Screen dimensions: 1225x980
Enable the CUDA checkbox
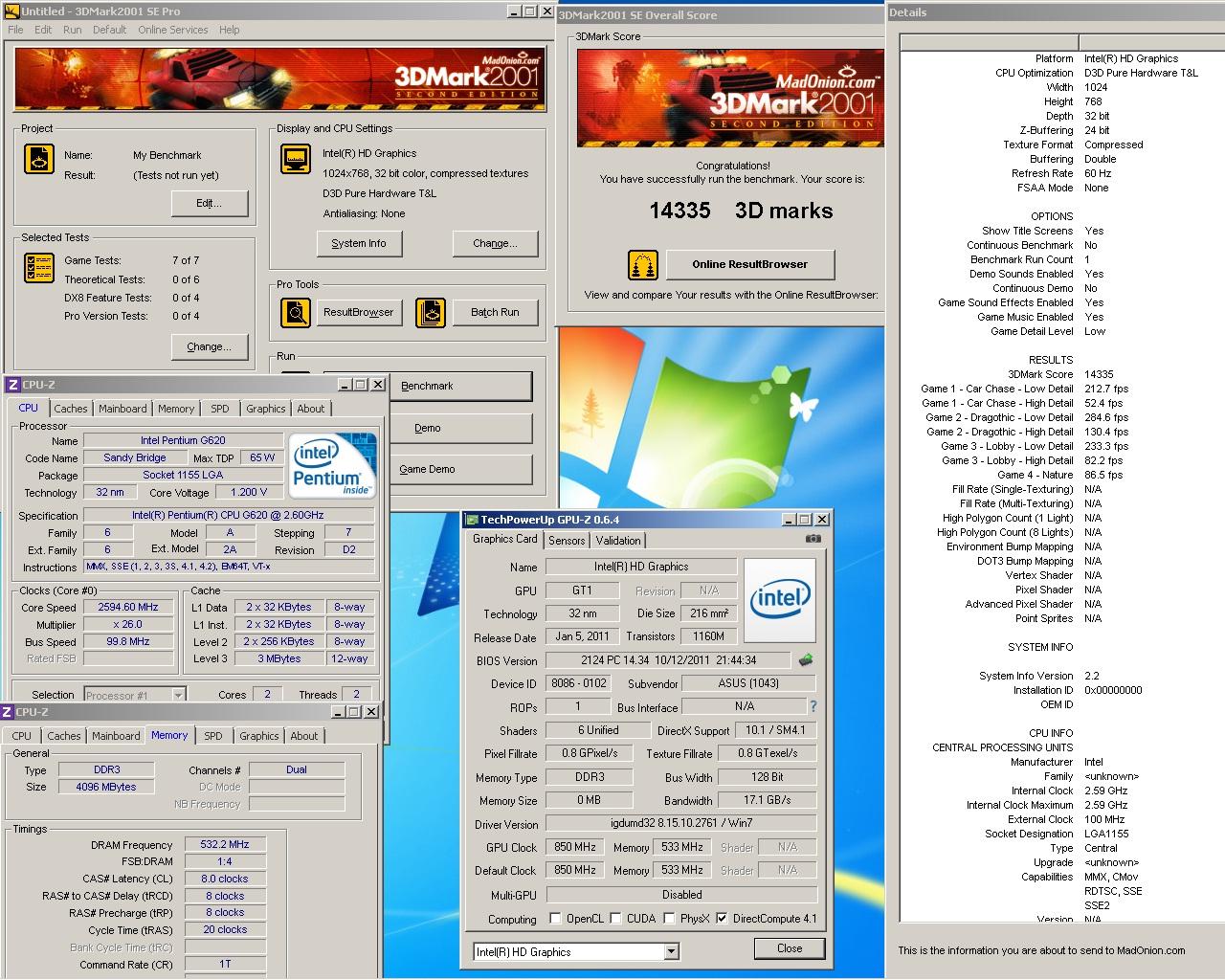(615, 918)
